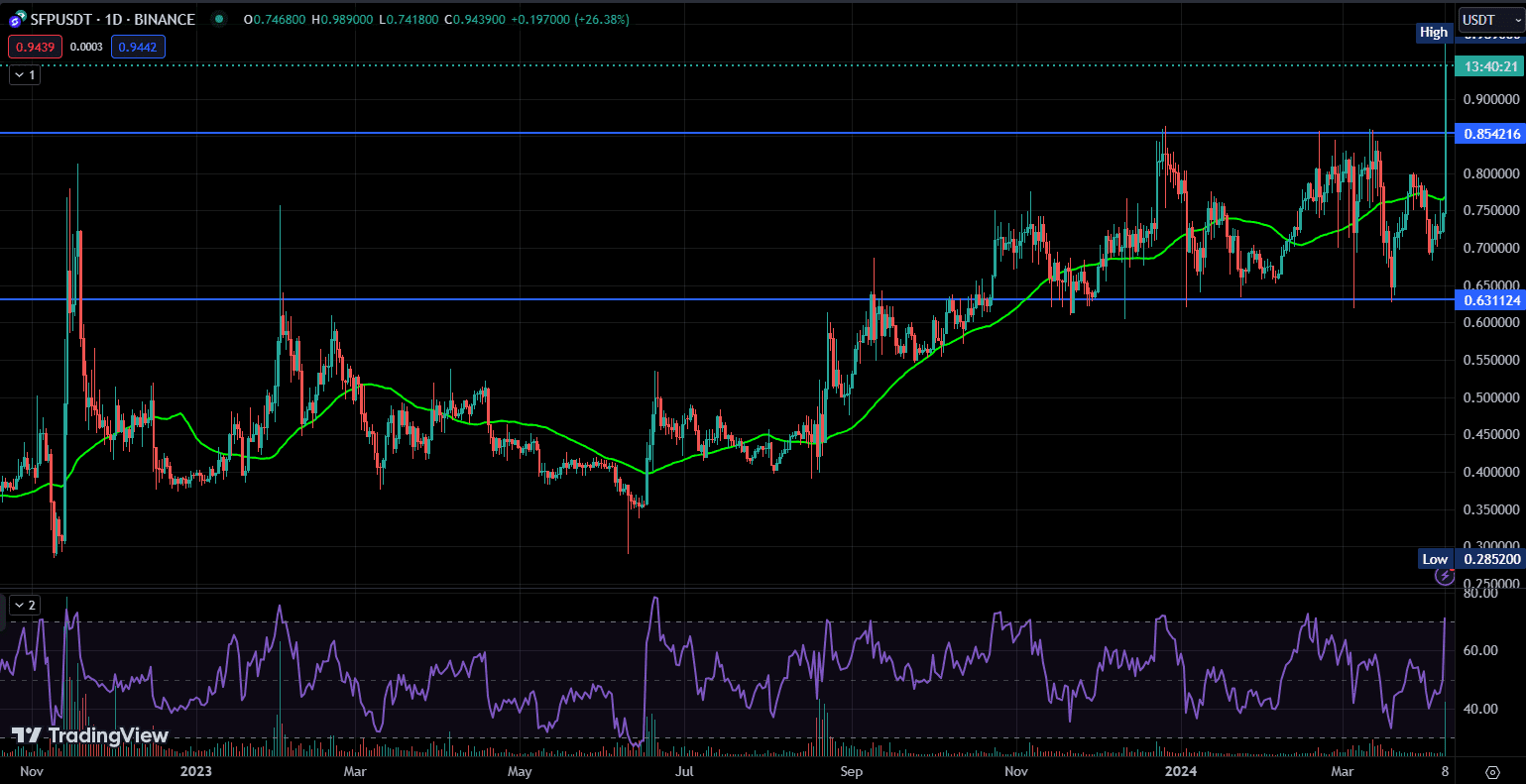This screenshot has height=784, width=1526.
Task: Click the red sell price button 0.9439
Action: coord(34,46)
